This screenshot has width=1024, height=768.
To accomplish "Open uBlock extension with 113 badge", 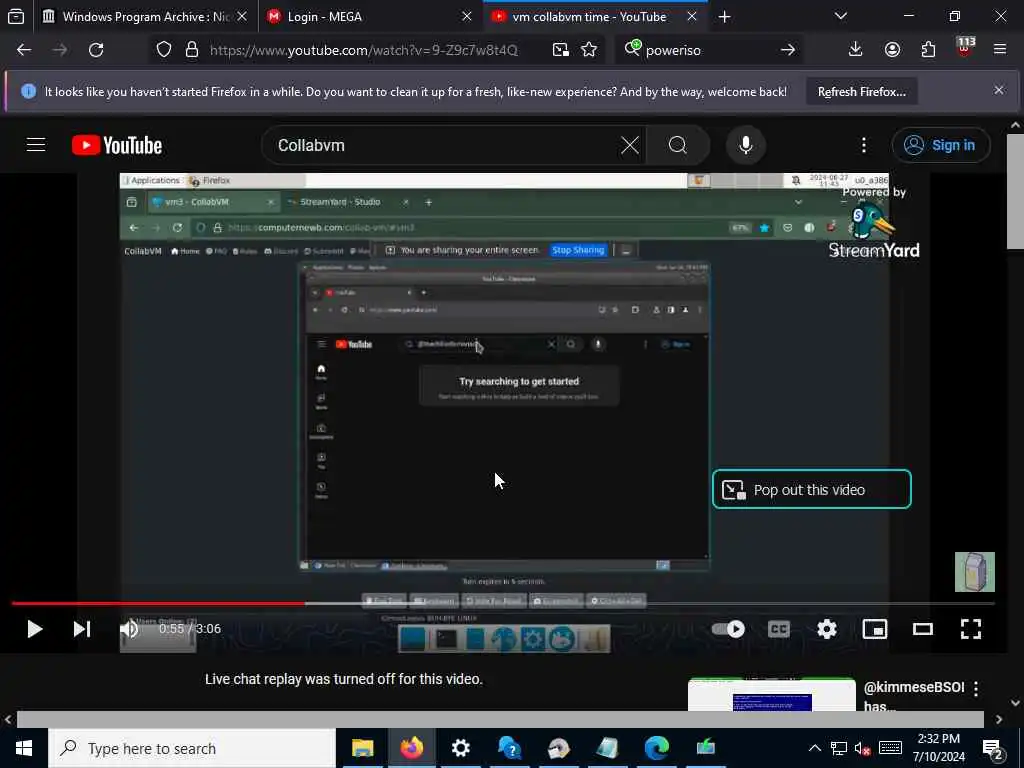I will 965,48.
